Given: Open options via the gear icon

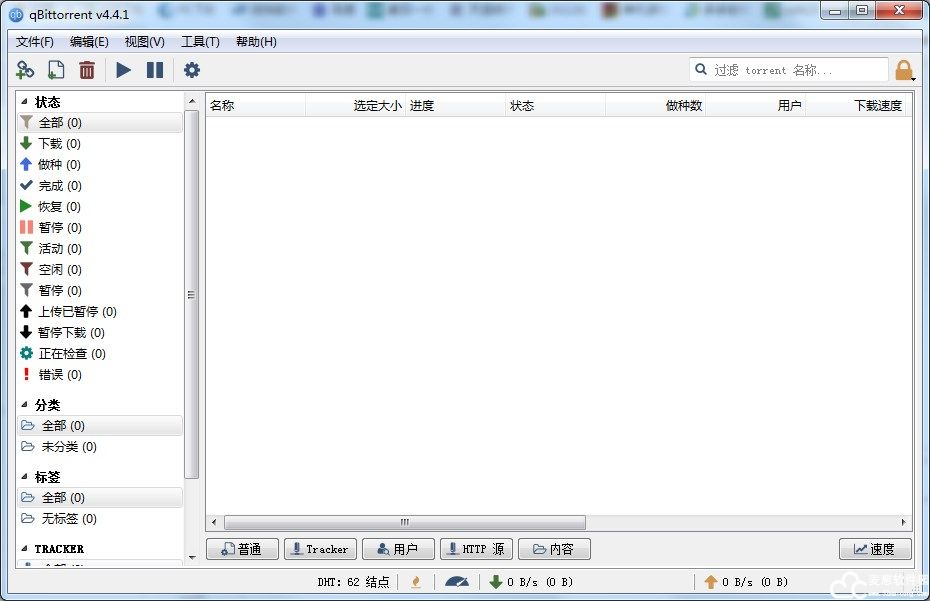Looking at the screenshot, I should [x=192, y=70].
